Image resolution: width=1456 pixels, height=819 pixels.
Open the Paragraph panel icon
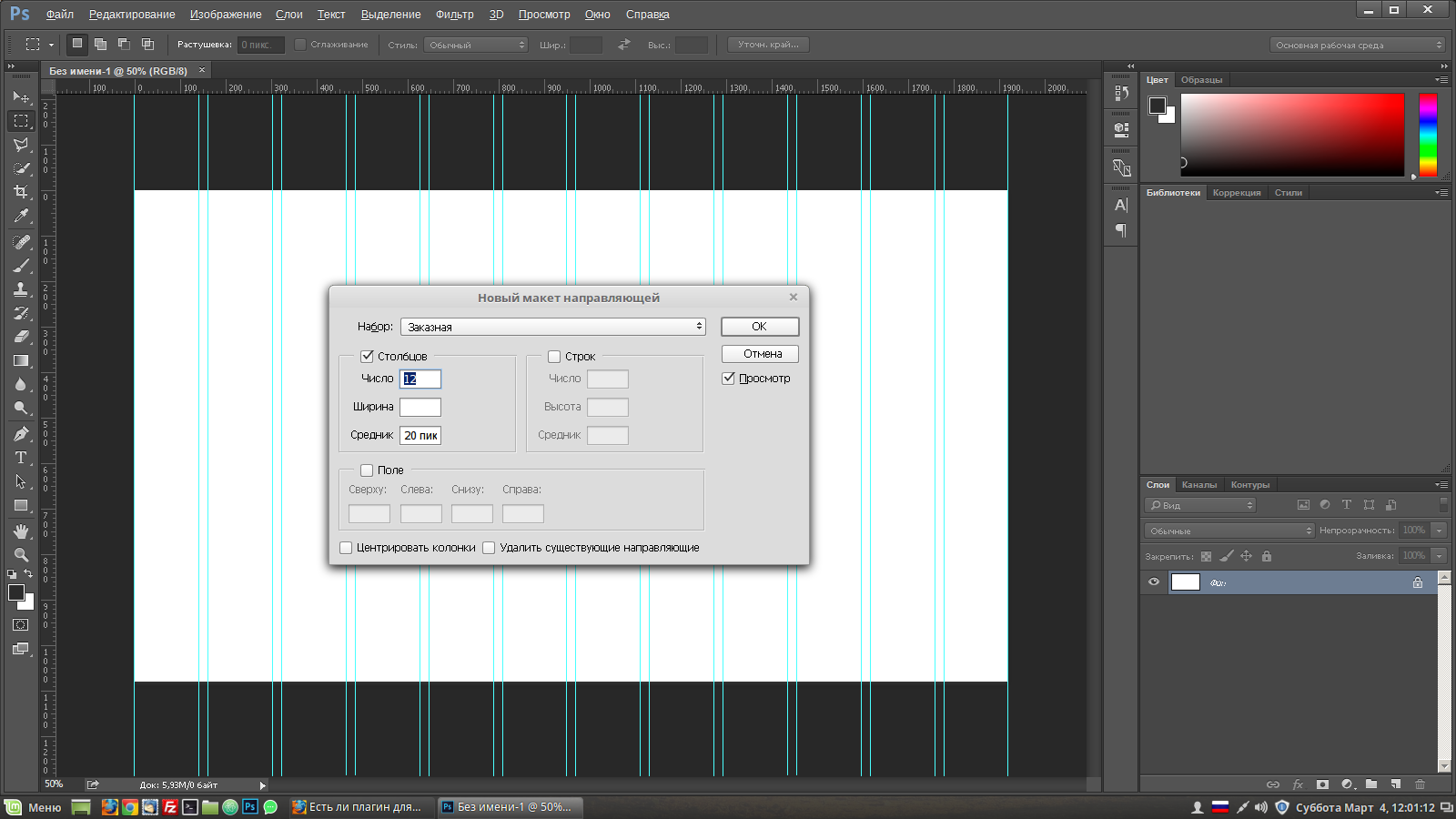coord(1121,230)
